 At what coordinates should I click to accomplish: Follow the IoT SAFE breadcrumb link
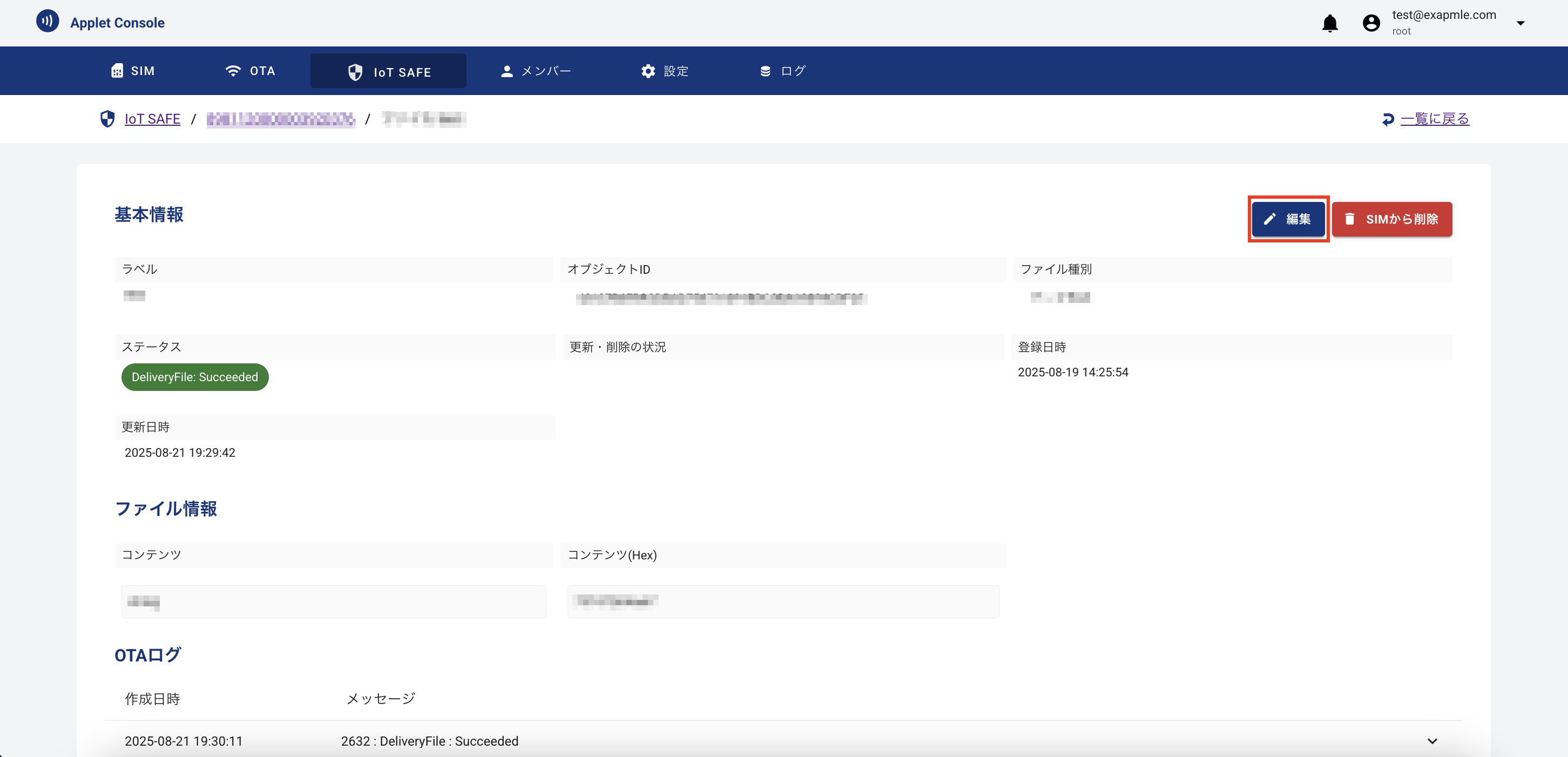pyautogui.click(x=152, y=119)
